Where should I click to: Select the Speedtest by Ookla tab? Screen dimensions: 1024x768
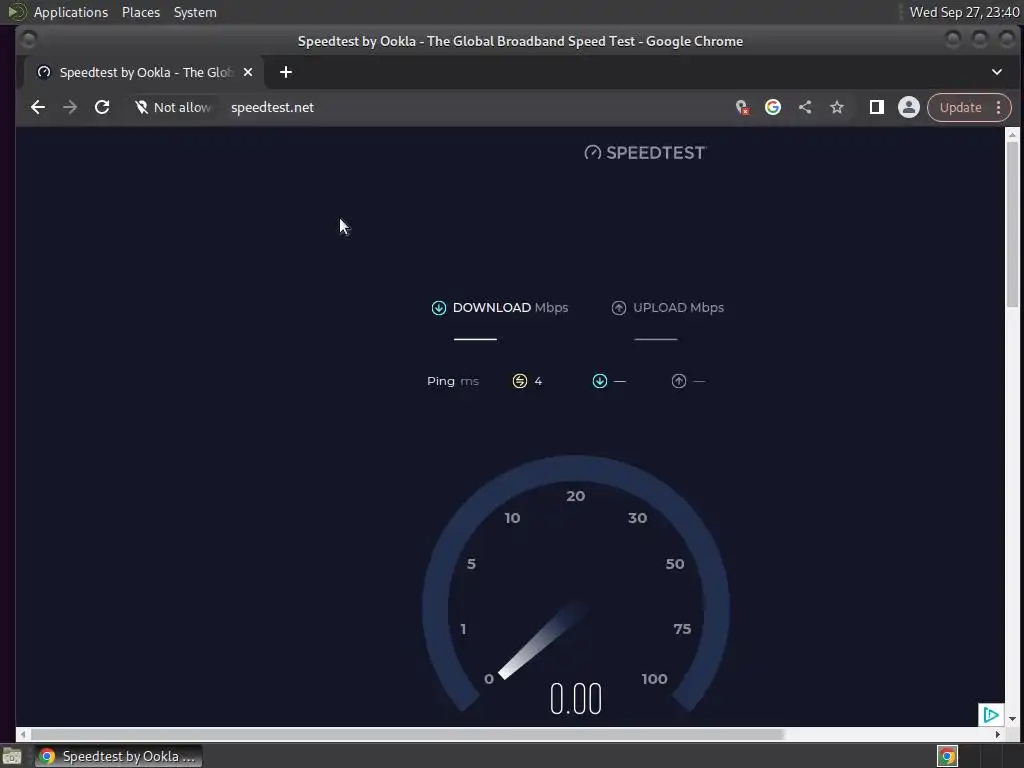[x=144, y=72]
